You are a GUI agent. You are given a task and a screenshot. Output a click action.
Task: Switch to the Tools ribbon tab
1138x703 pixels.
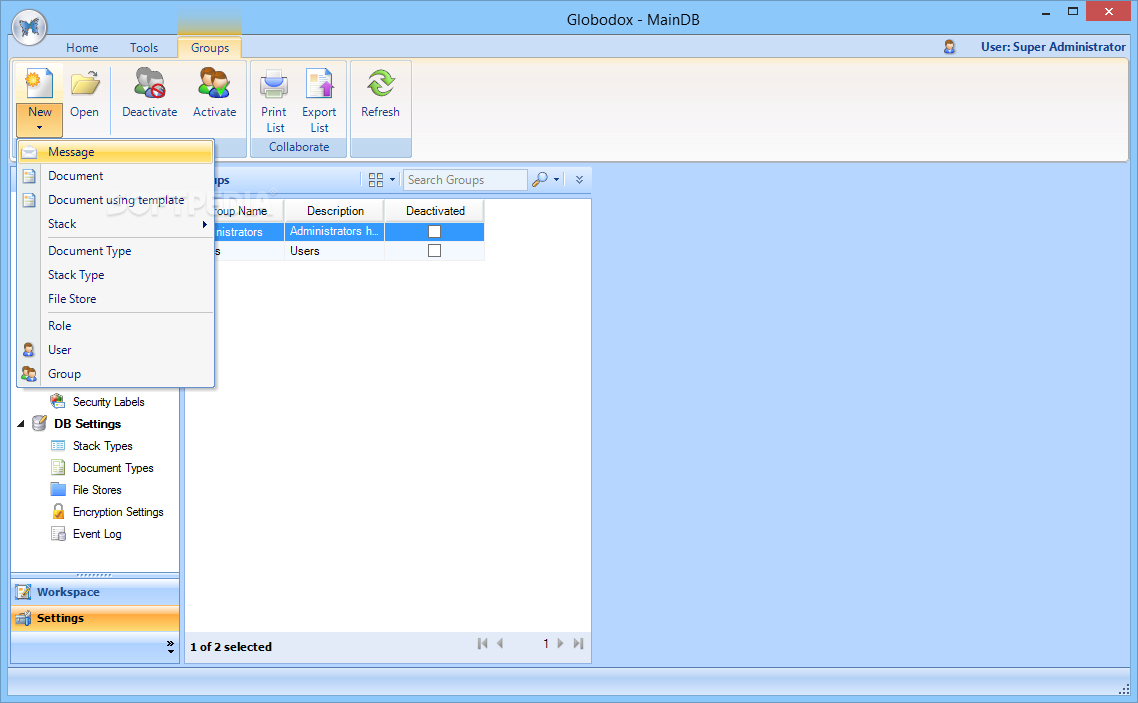[144, 48]
